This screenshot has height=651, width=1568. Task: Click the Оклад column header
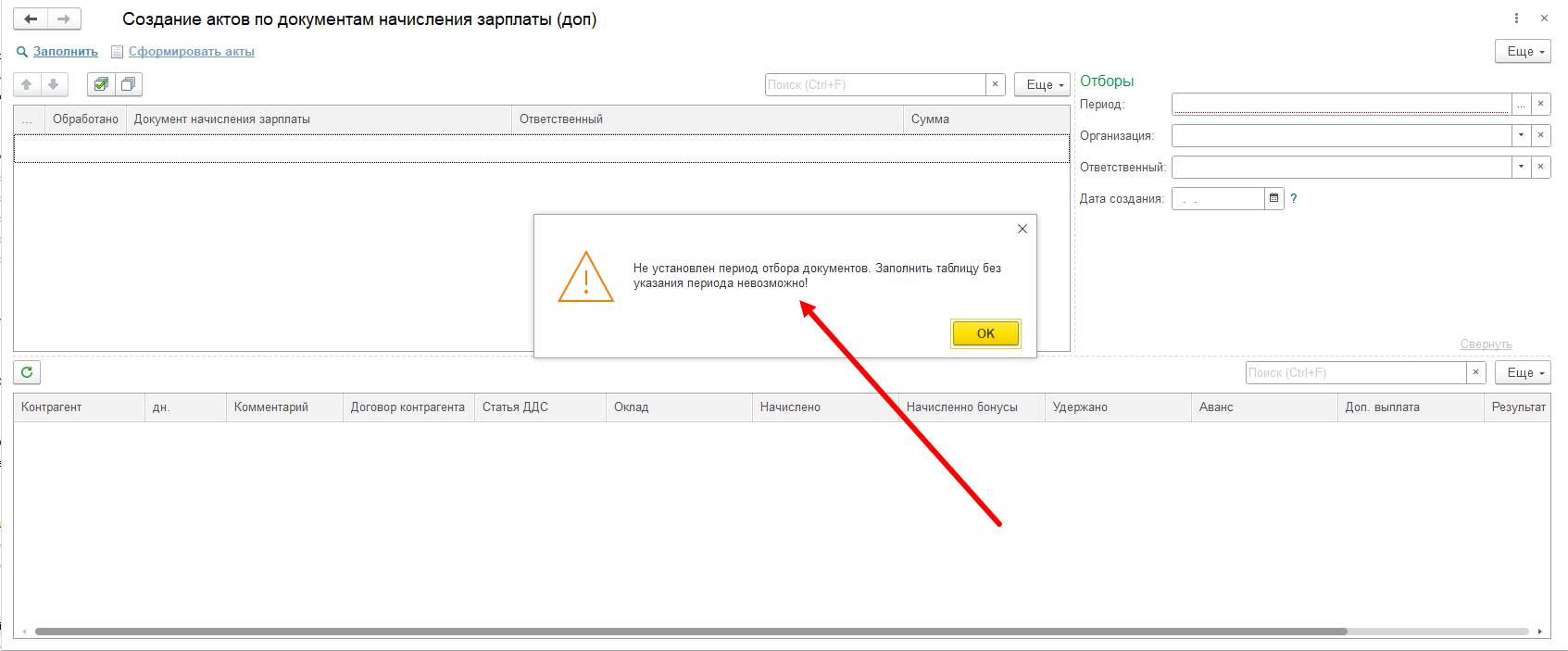pyautogui.click(x=679, y=407)
